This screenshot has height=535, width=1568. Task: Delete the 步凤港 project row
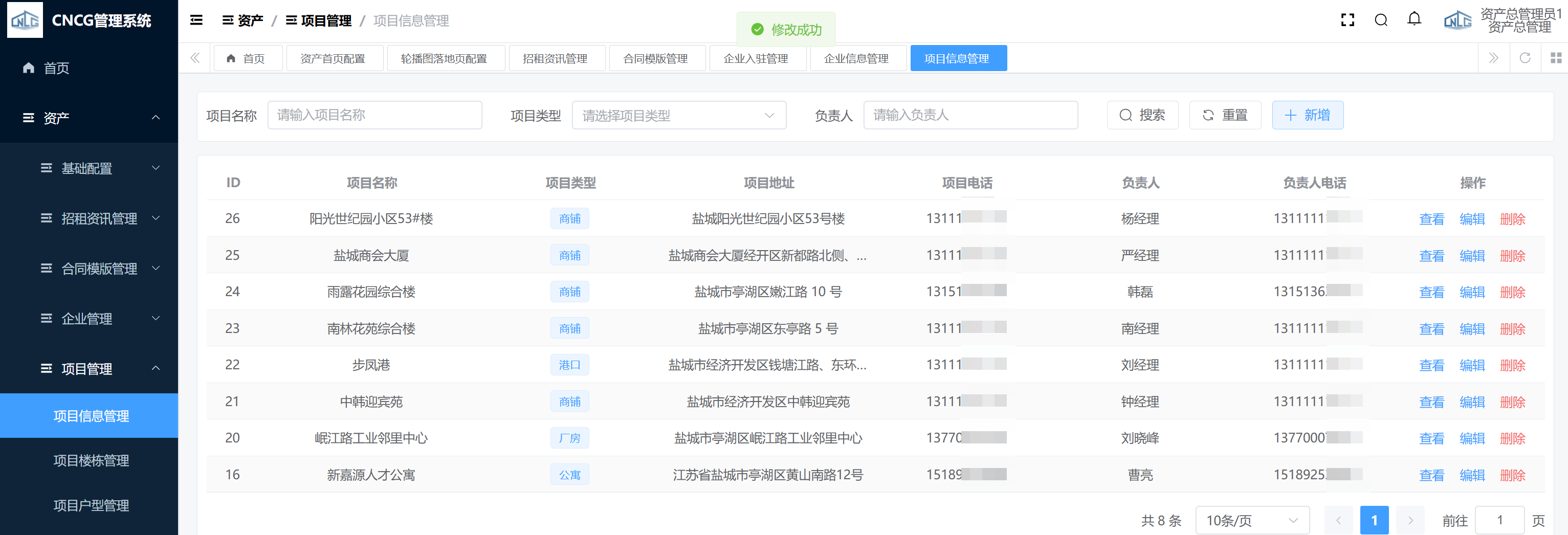pyautogui.click(x=1512, y=365)
